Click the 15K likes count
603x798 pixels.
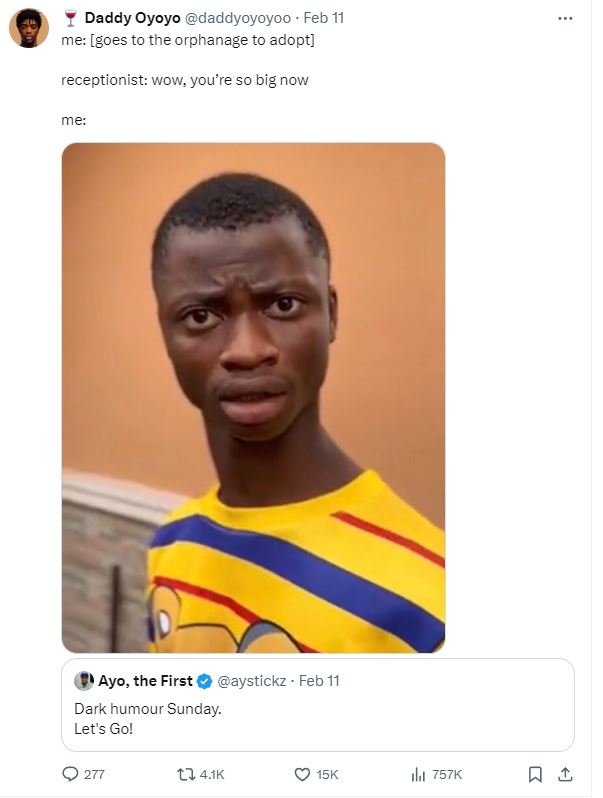click(328, 774)
